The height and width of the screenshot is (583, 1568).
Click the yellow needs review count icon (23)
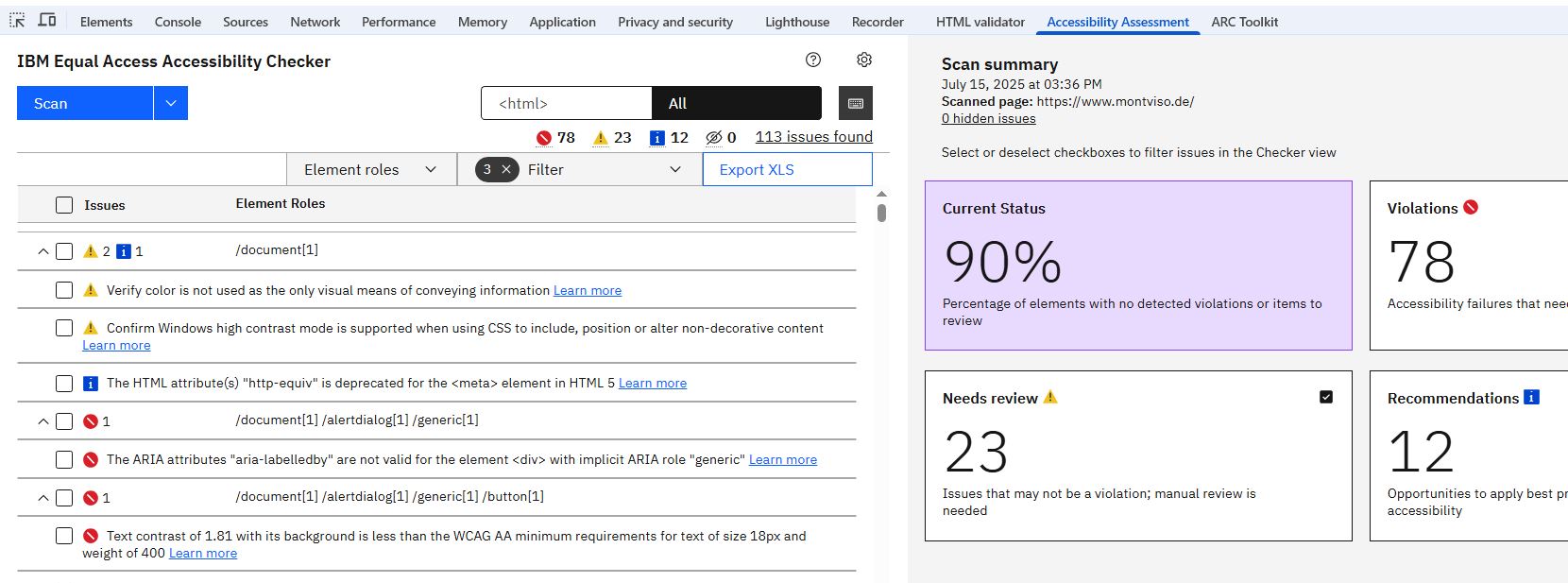601,138
